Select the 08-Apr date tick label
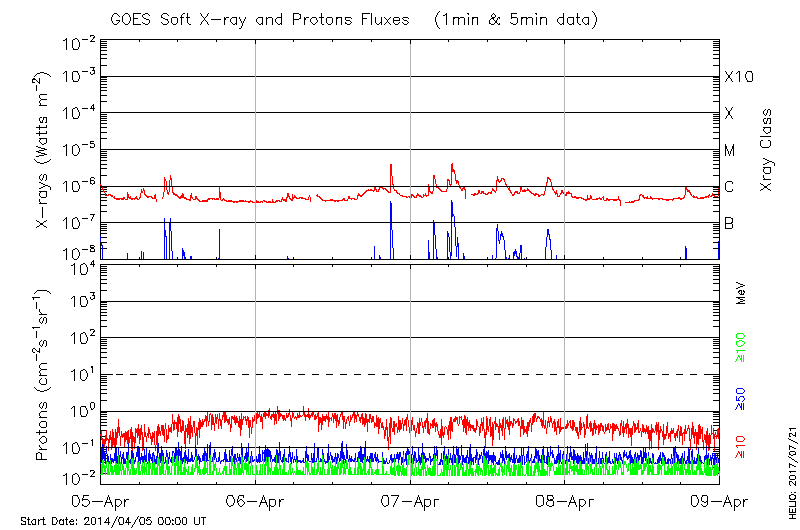The height and width of the screenshot is (530, 800). coord(565,499)
